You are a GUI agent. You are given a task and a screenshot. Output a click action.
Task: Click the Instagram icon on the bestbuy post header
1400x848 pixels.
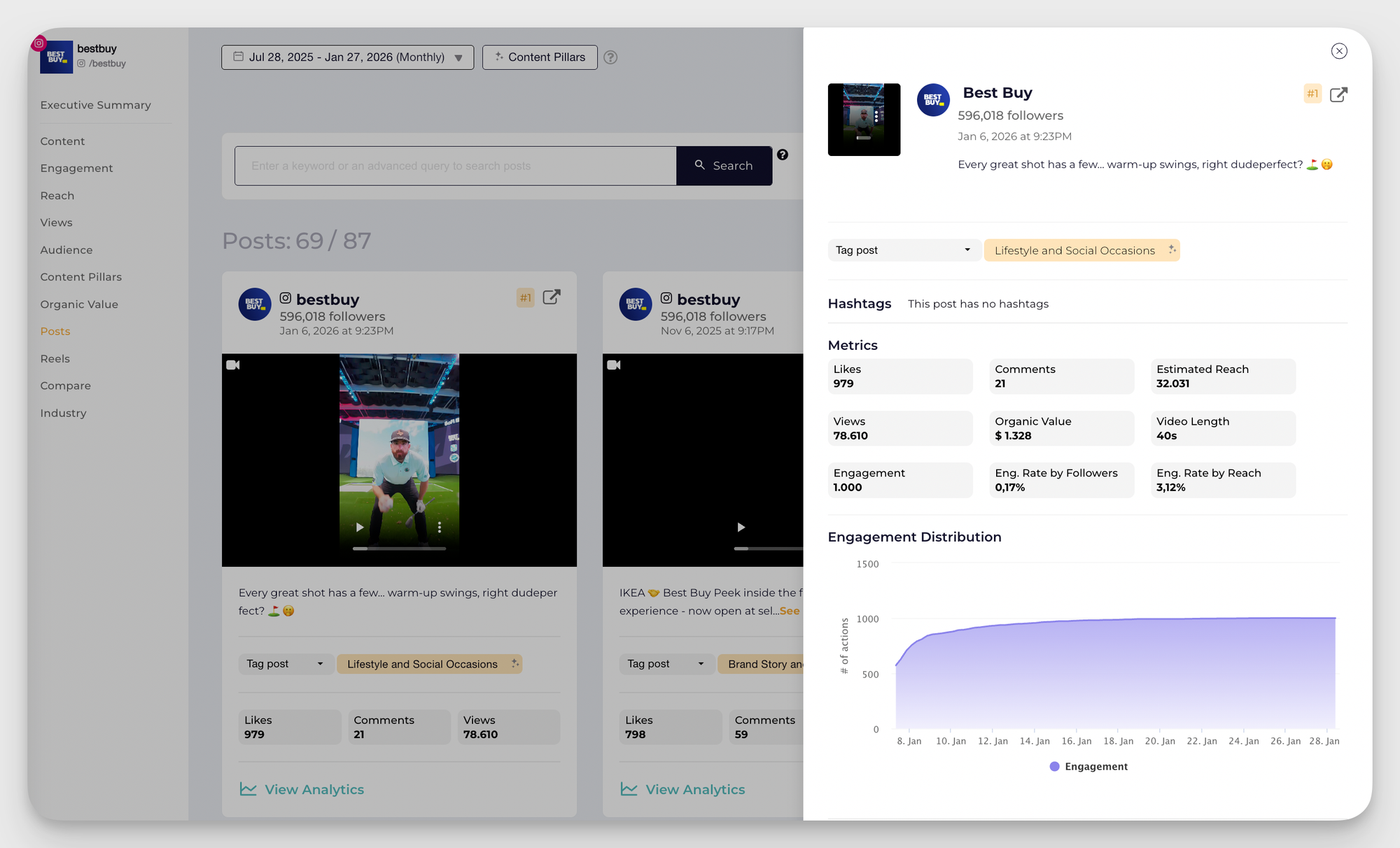[x=286, y=297]
